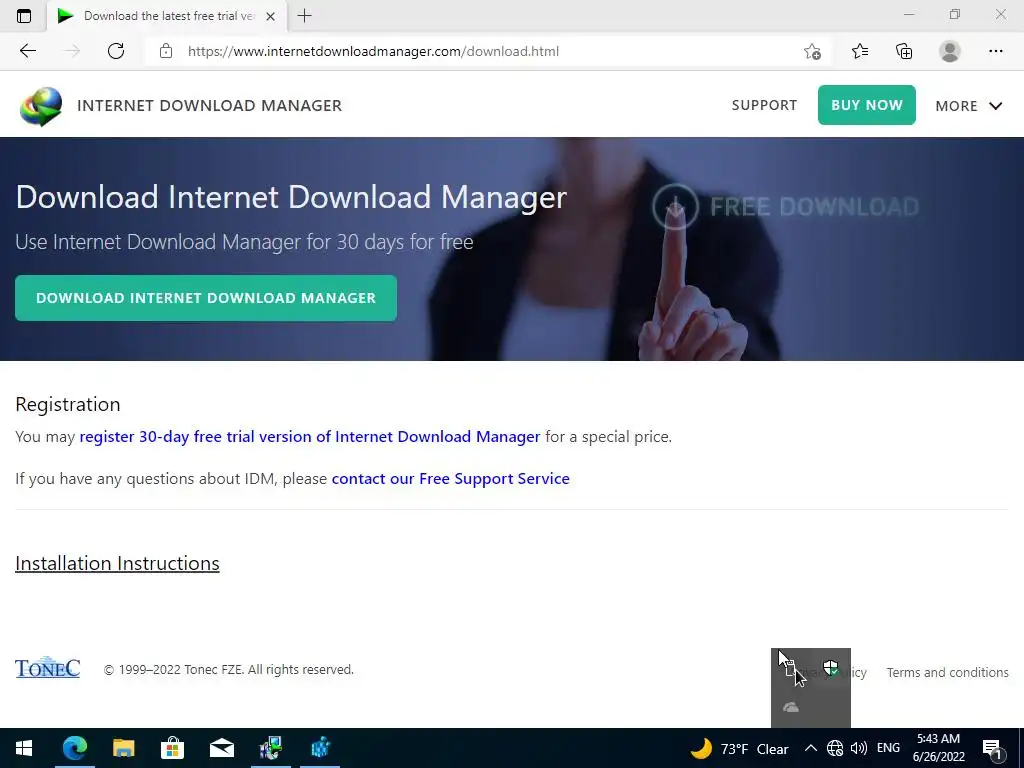Open the register 30-day free trial version link
This screenshot has height=768, width=1024.
point(310,436)
